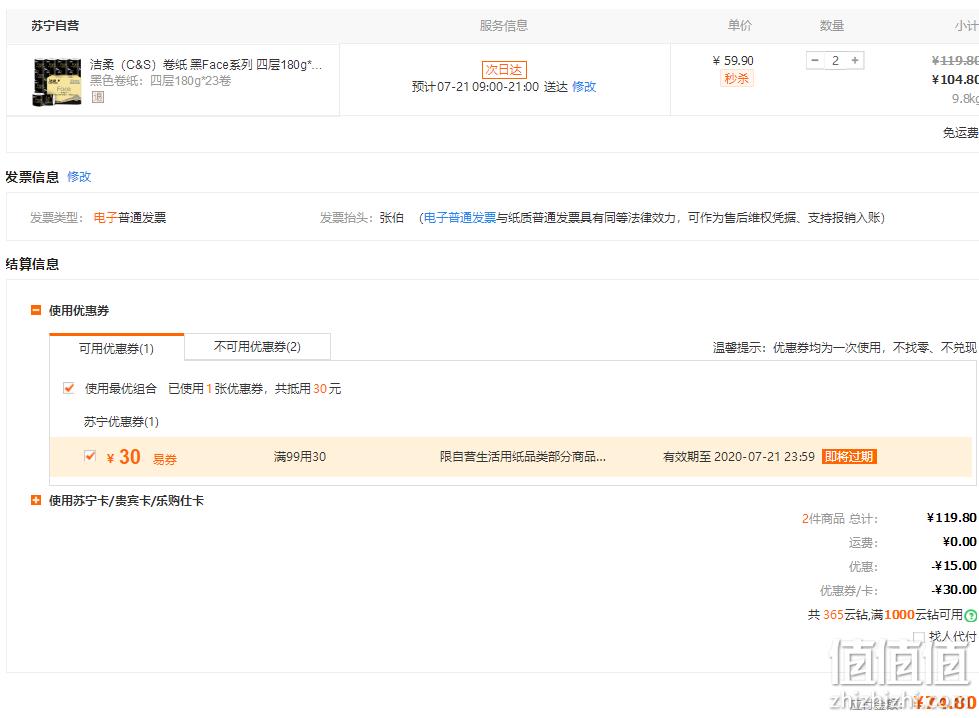Click the 即将过期 badge on the coupon
Viewport: 979px width, 718px height.
click(x=849, y=456)
